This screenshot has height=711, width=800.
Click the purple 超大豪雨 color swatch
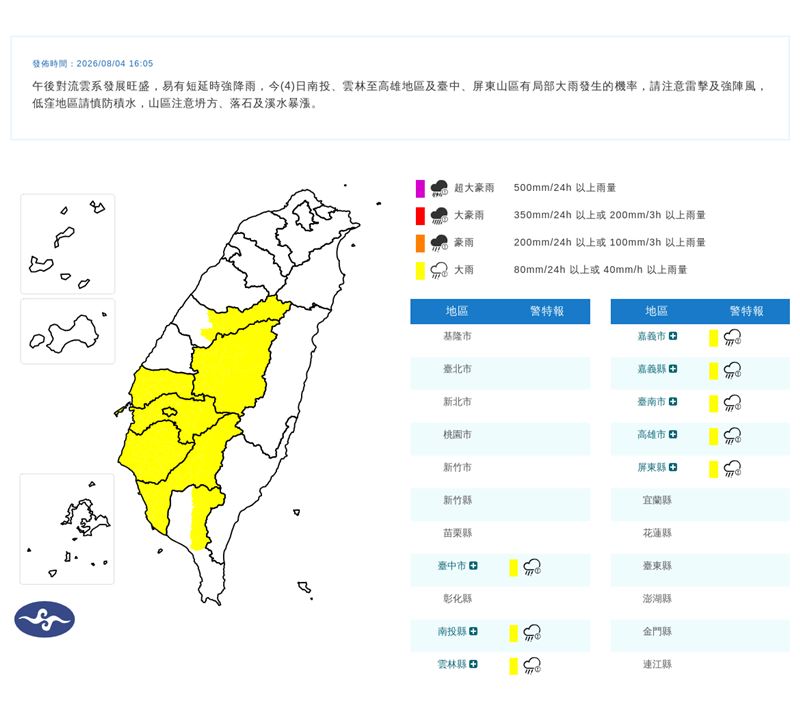click(420, 188)
